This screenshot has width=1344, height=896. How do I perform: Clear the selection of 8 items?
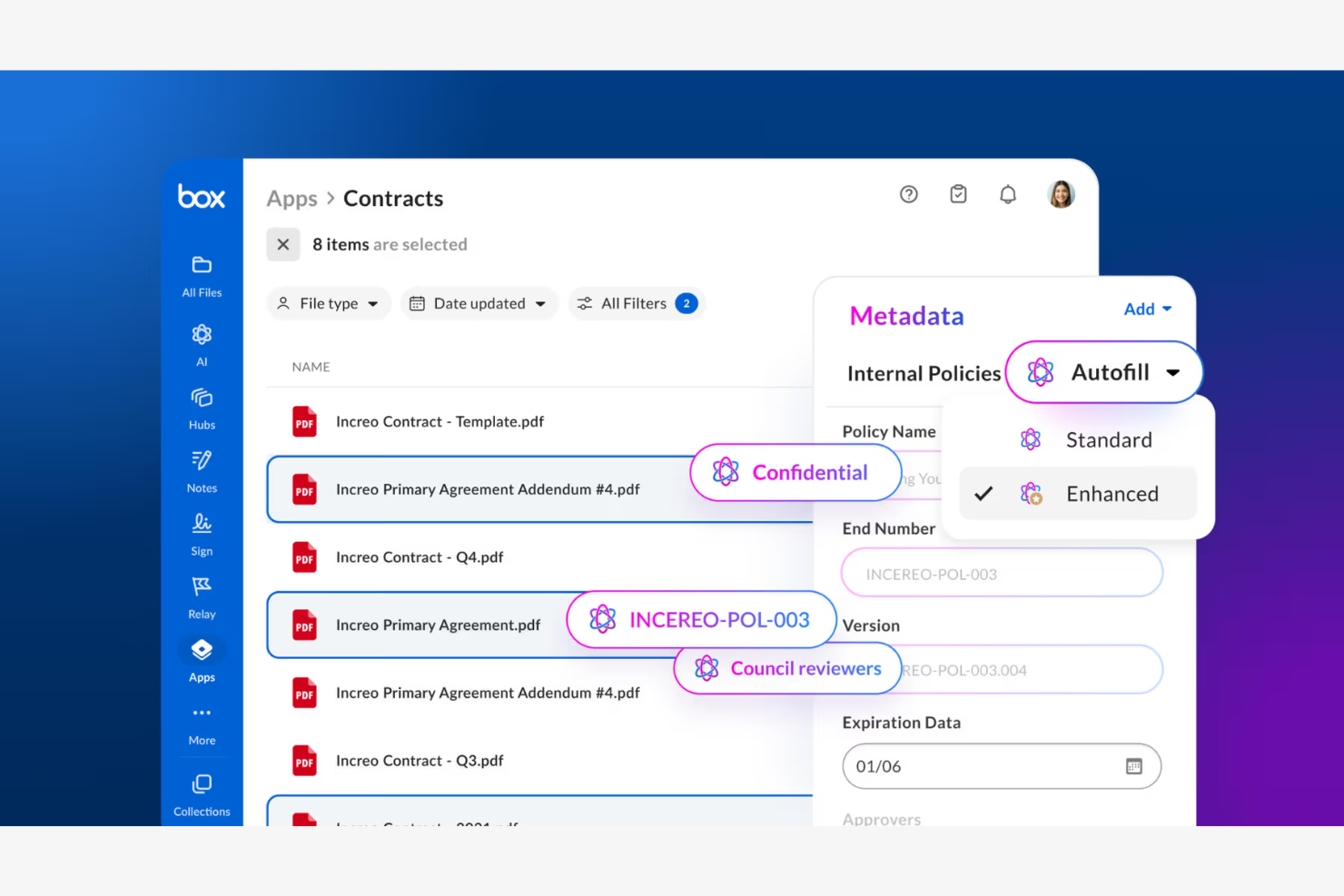(x=282, y=244)
